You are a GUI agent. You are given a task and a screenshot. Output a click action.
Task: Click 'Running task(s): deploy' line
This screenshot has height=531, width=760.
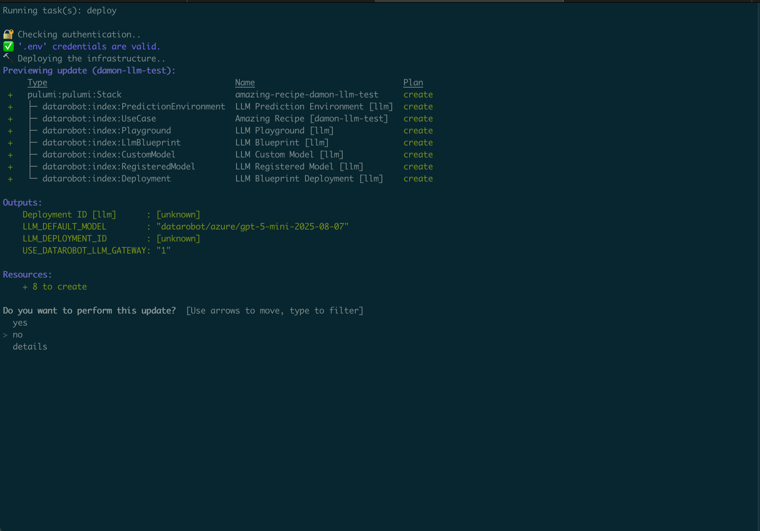click(60, 11)
